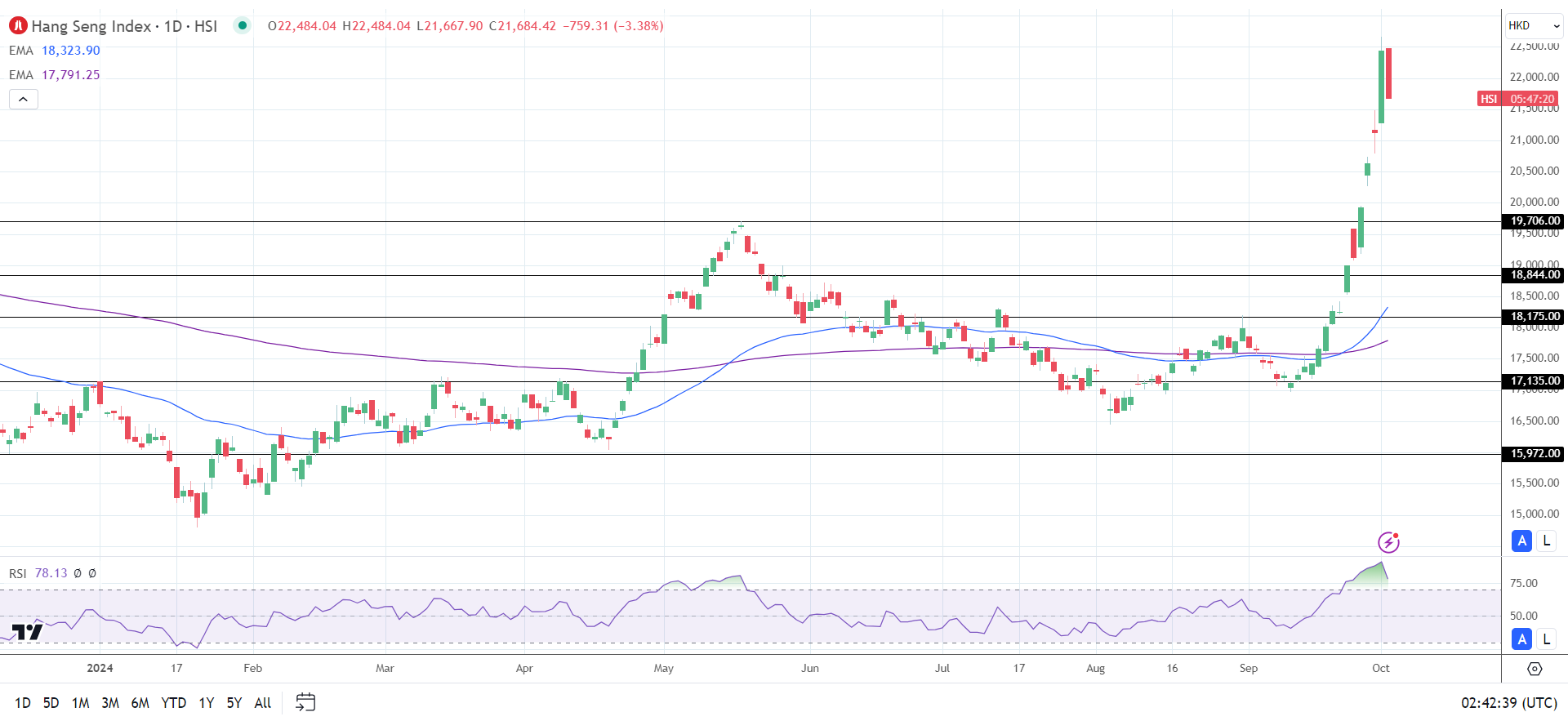Image resolution: width=1568 pixels, height=721 pixels.
Task: Click the 02:42:39 (UTC) timezone clock
Action: coord(1508,702)
